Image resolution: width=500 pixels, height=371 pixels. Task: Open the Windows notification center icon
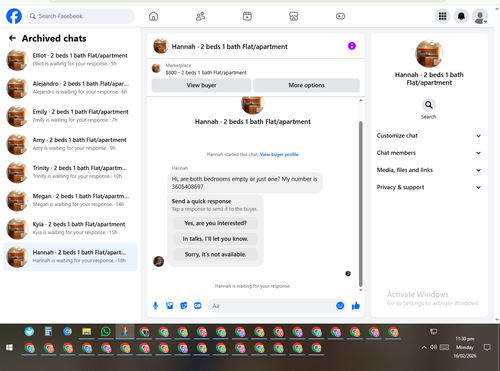coord(487,347)
